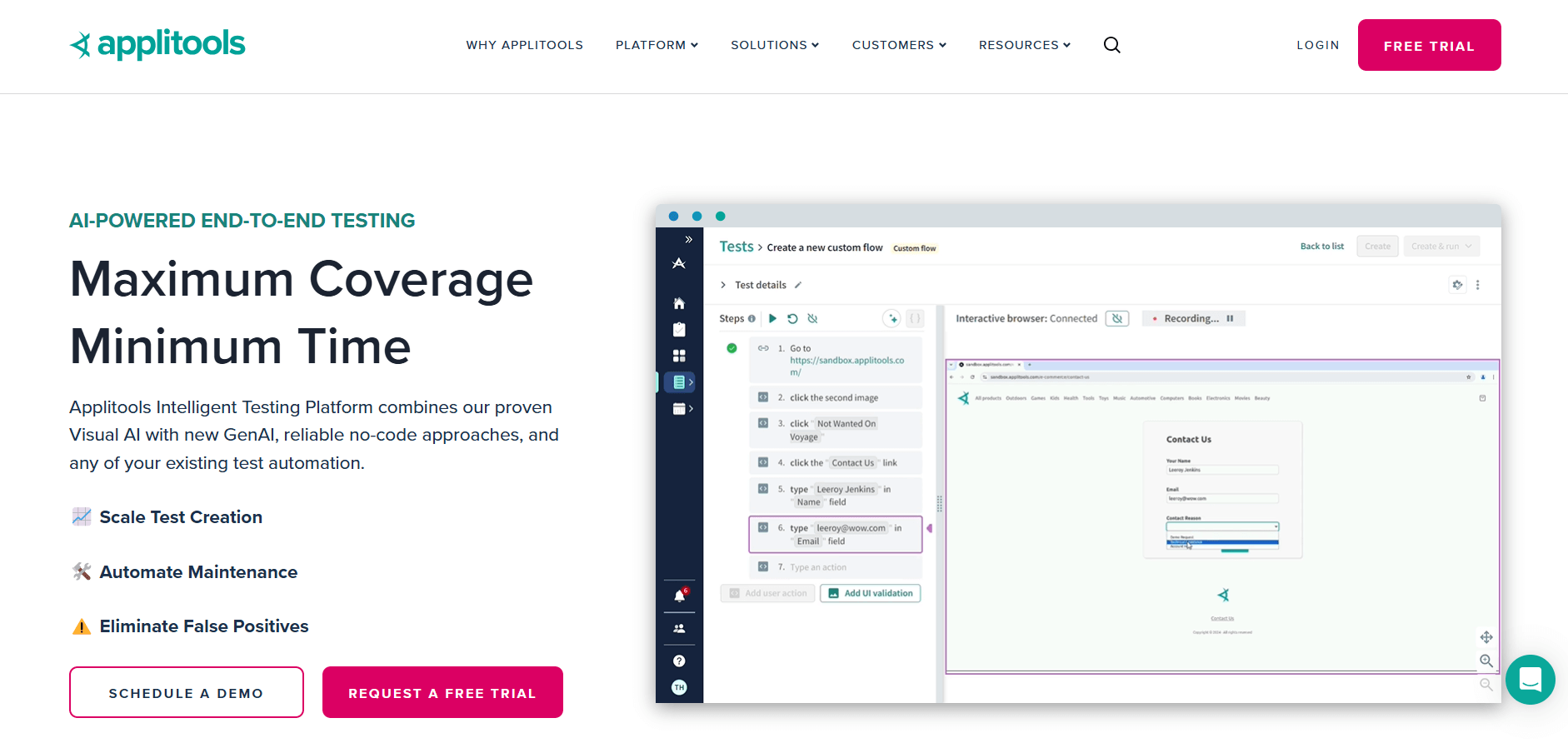Viewport: 1568px width, 748px height.
Task: Open the help question mark icon
Action: 679,661
